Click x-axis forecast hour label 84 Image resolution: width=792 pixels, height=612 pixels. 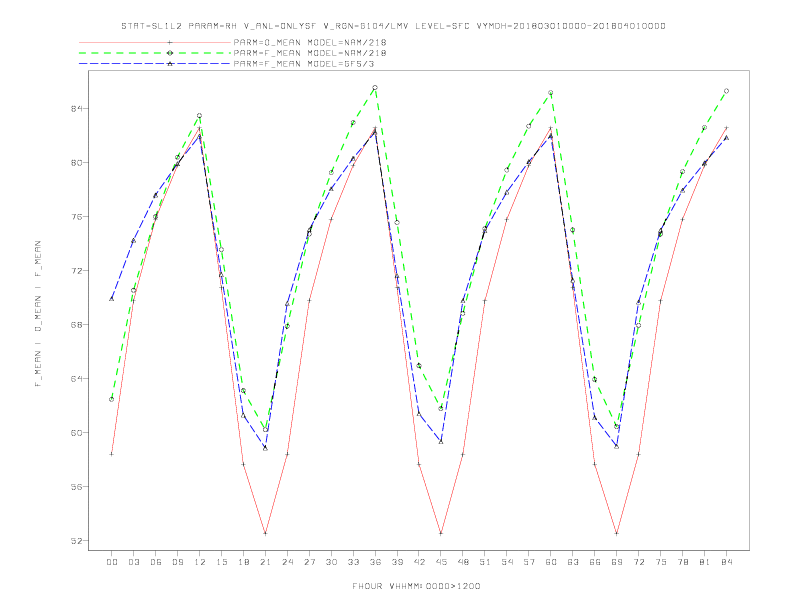pos(726,562)
